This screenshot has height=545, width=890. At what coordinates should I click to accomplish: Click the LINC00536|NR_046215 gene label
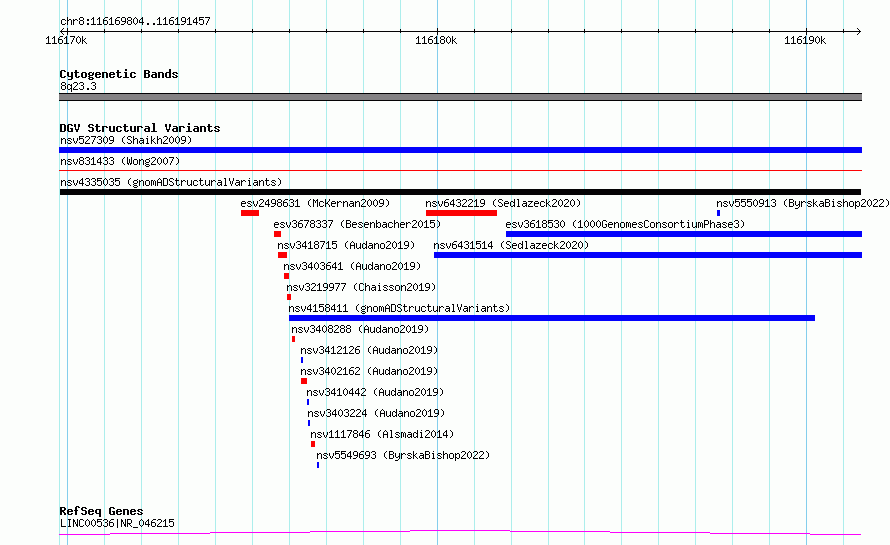(x=117, y=523)
